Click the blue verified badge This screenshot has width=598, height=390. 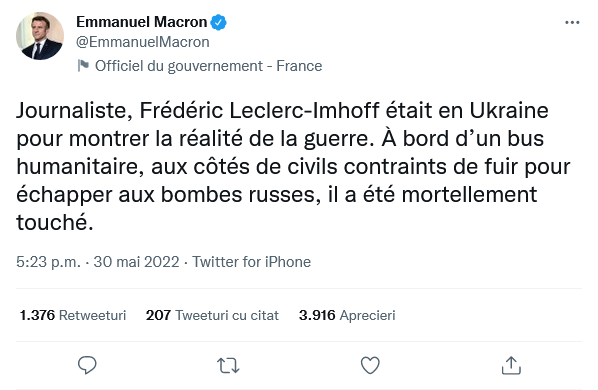[219, 22]
